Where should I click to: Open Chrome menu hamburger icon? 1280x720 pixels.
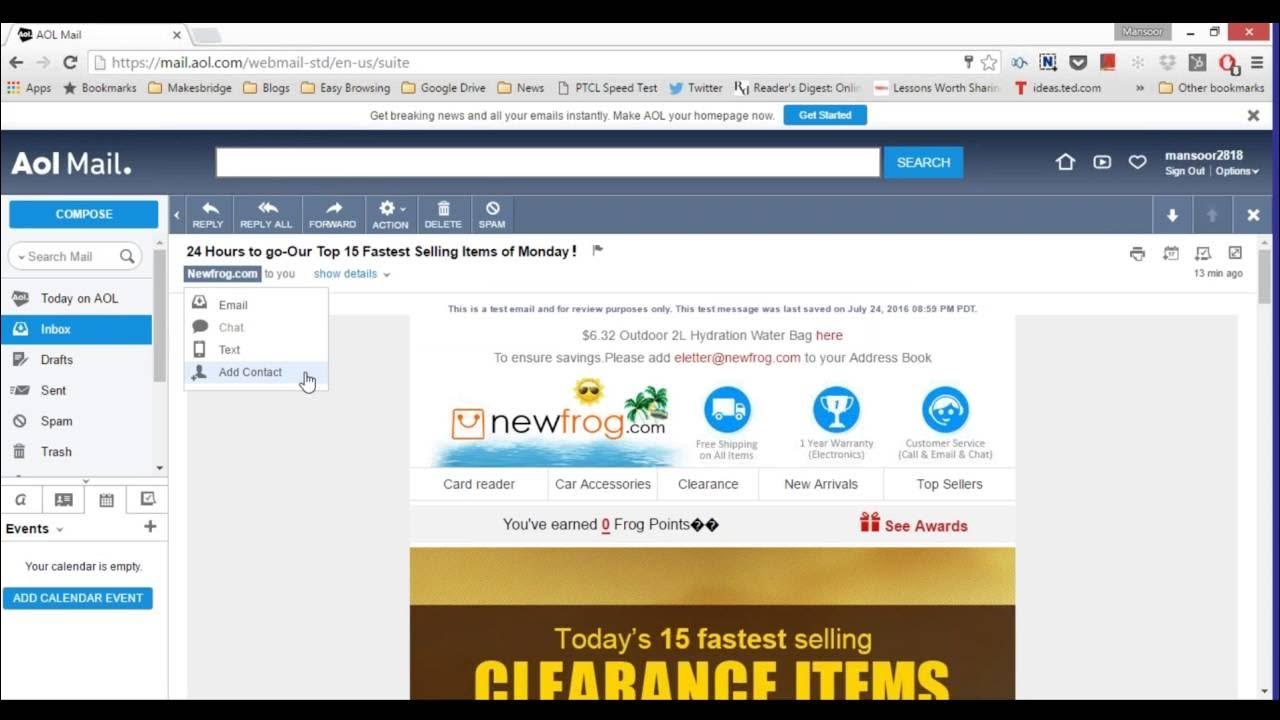click(x=1257, y=62)
